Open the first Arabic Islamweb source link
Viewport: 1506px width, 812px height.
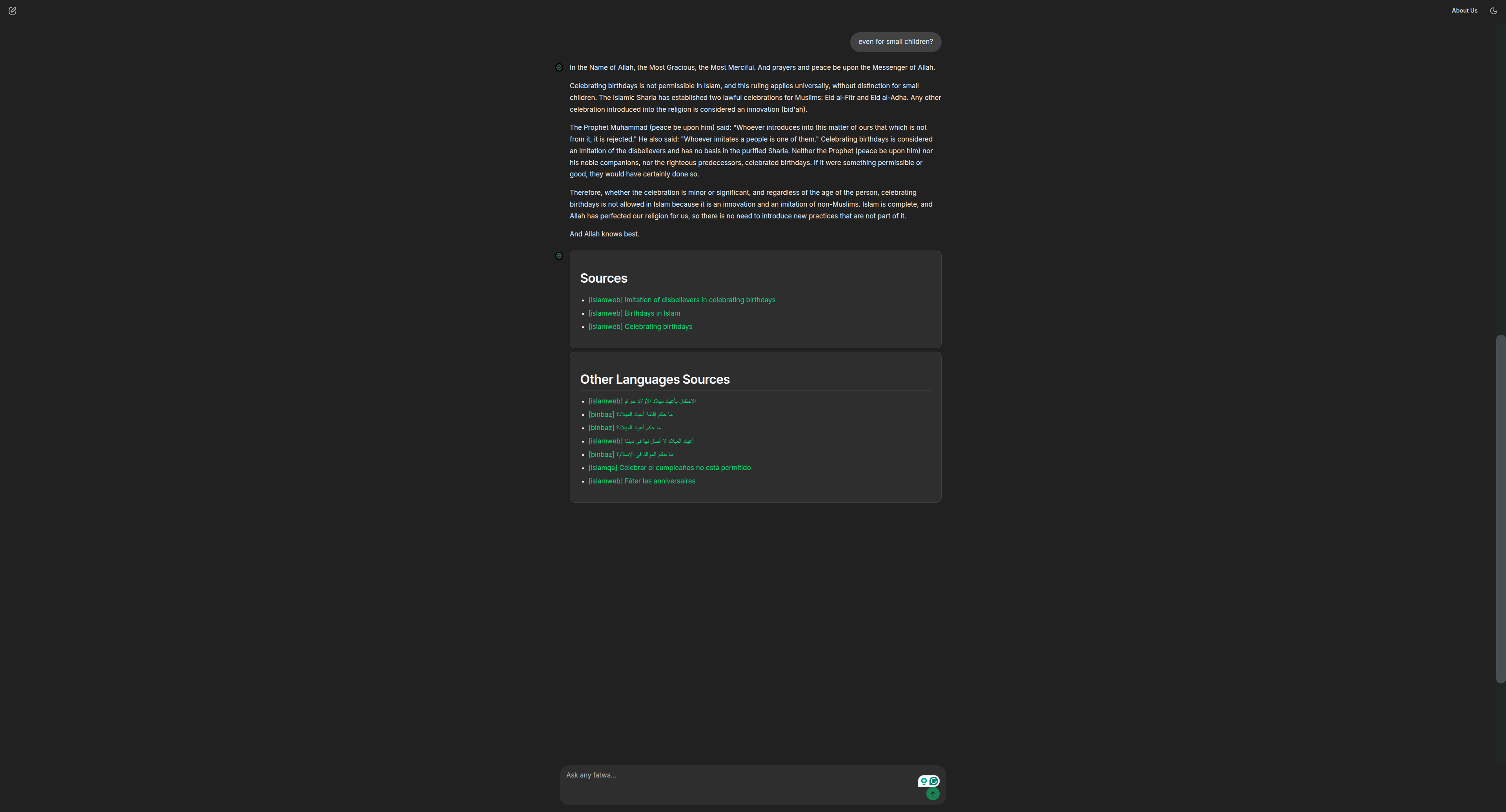click(642, 401)
